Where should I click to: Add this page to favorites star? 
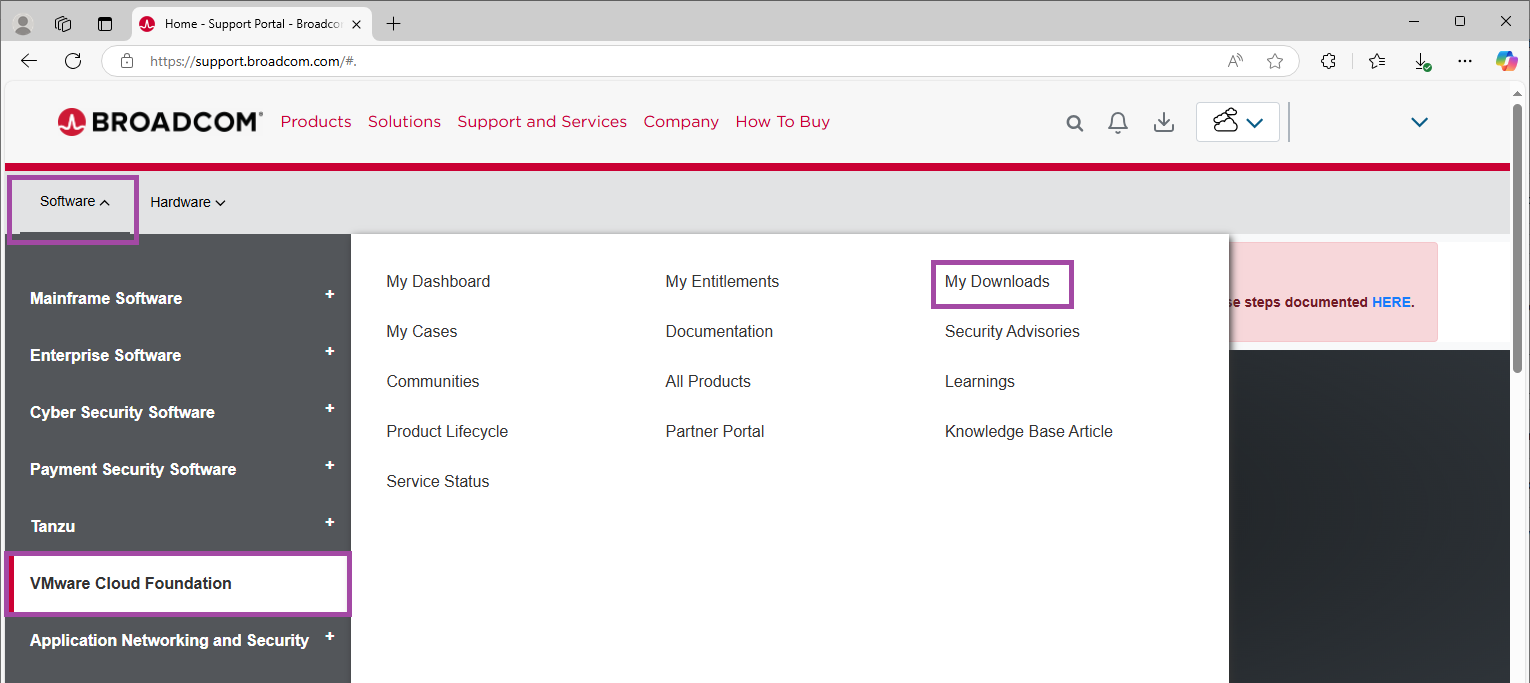point(1275,61)
